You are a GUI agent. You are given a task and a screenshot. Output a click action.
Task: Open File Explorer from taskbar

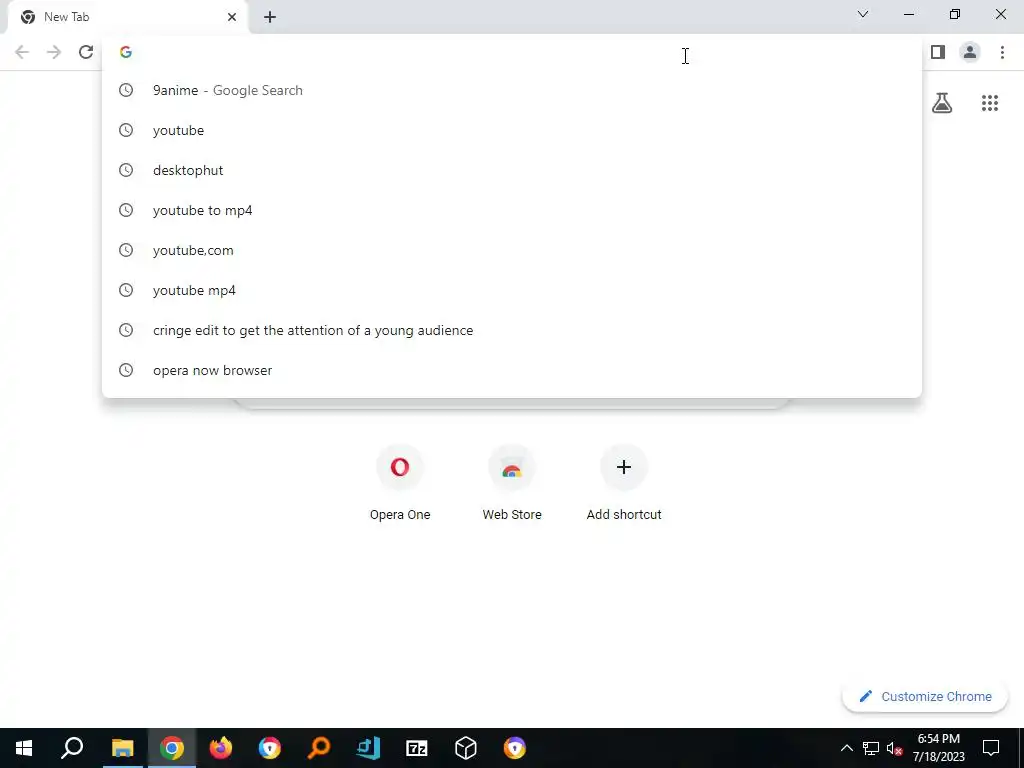tap(122, 748)
